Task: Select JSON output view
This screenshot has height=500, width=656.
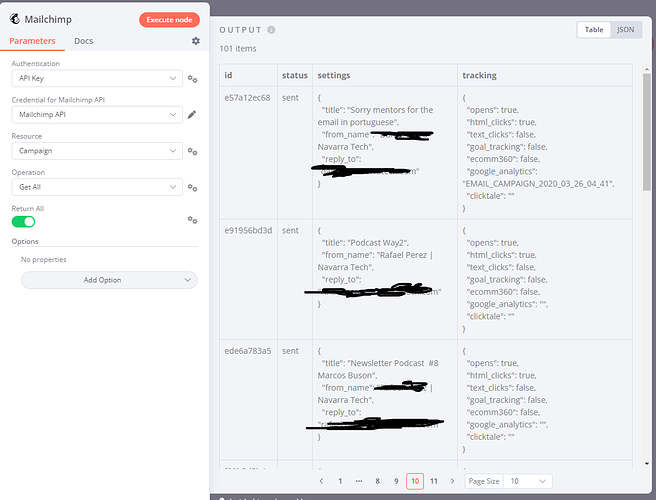Action: pos(625,30)
